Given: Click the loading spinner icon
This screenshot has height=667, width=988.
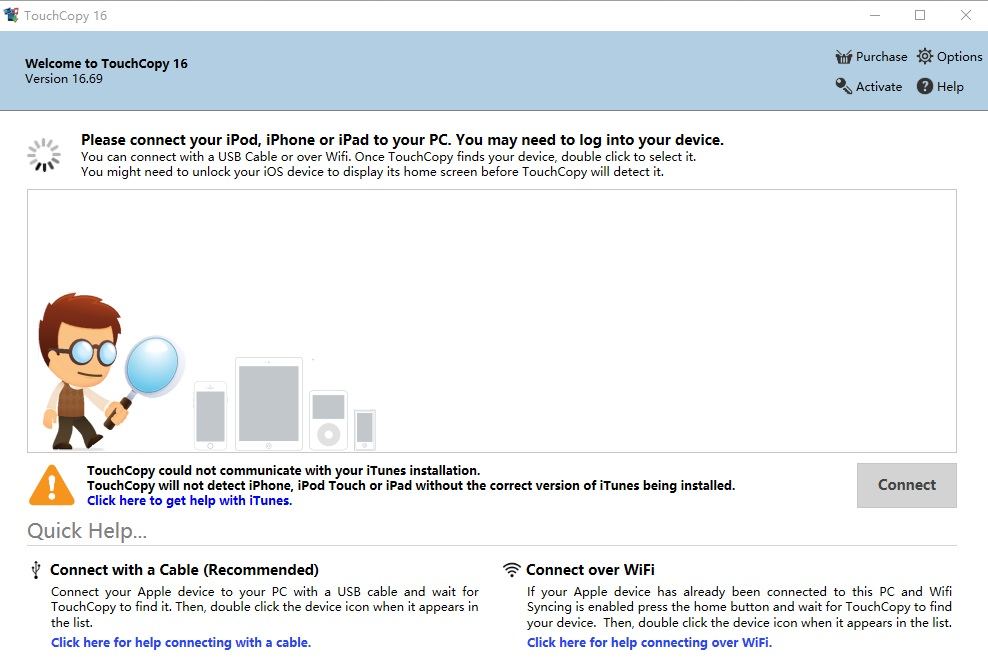Looking at the screenshot, I should coord(44,155).
